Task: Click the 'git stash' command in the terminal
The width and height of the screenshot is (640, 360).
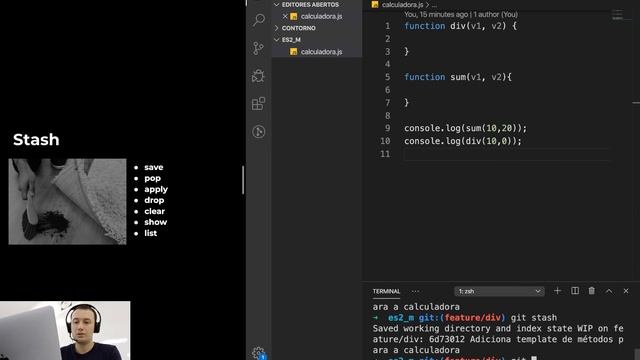Action: pyautogui.click(x=533, y=318)
